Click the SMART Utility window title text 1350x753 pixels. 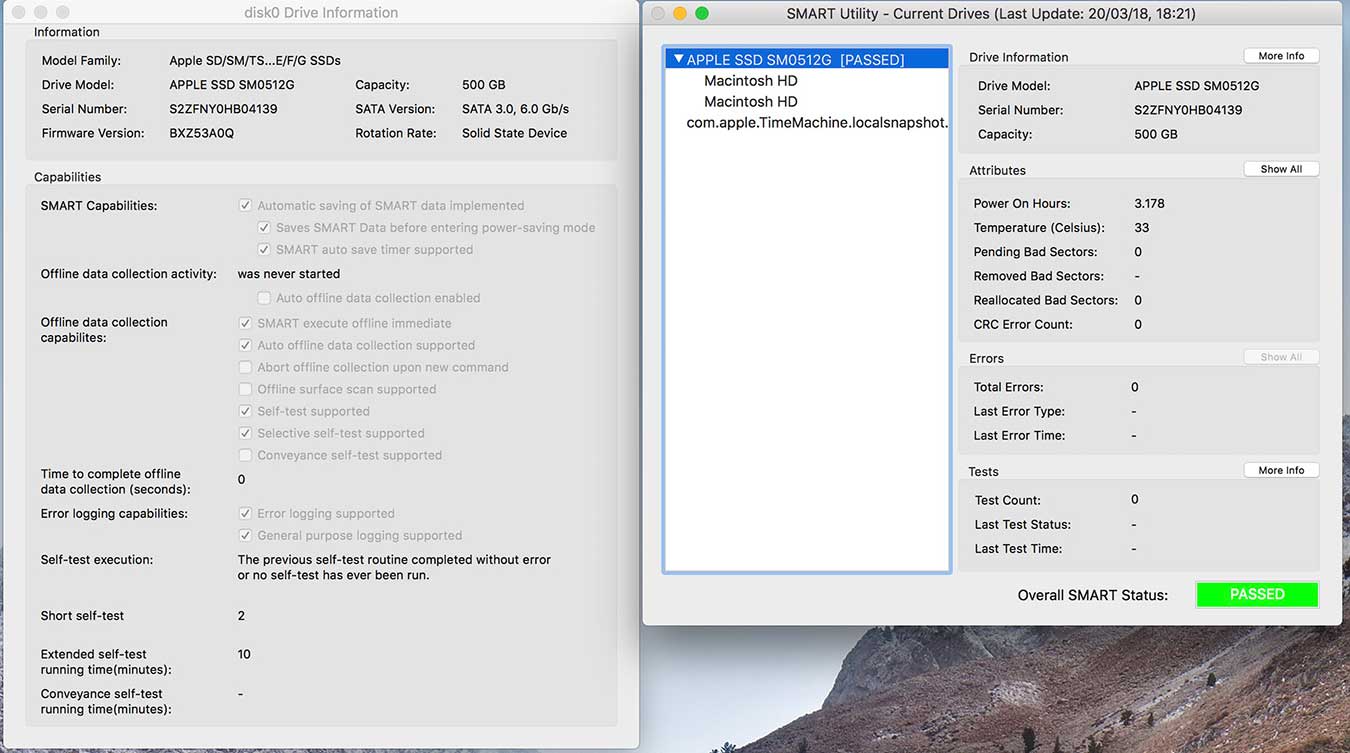pos(991,14)
